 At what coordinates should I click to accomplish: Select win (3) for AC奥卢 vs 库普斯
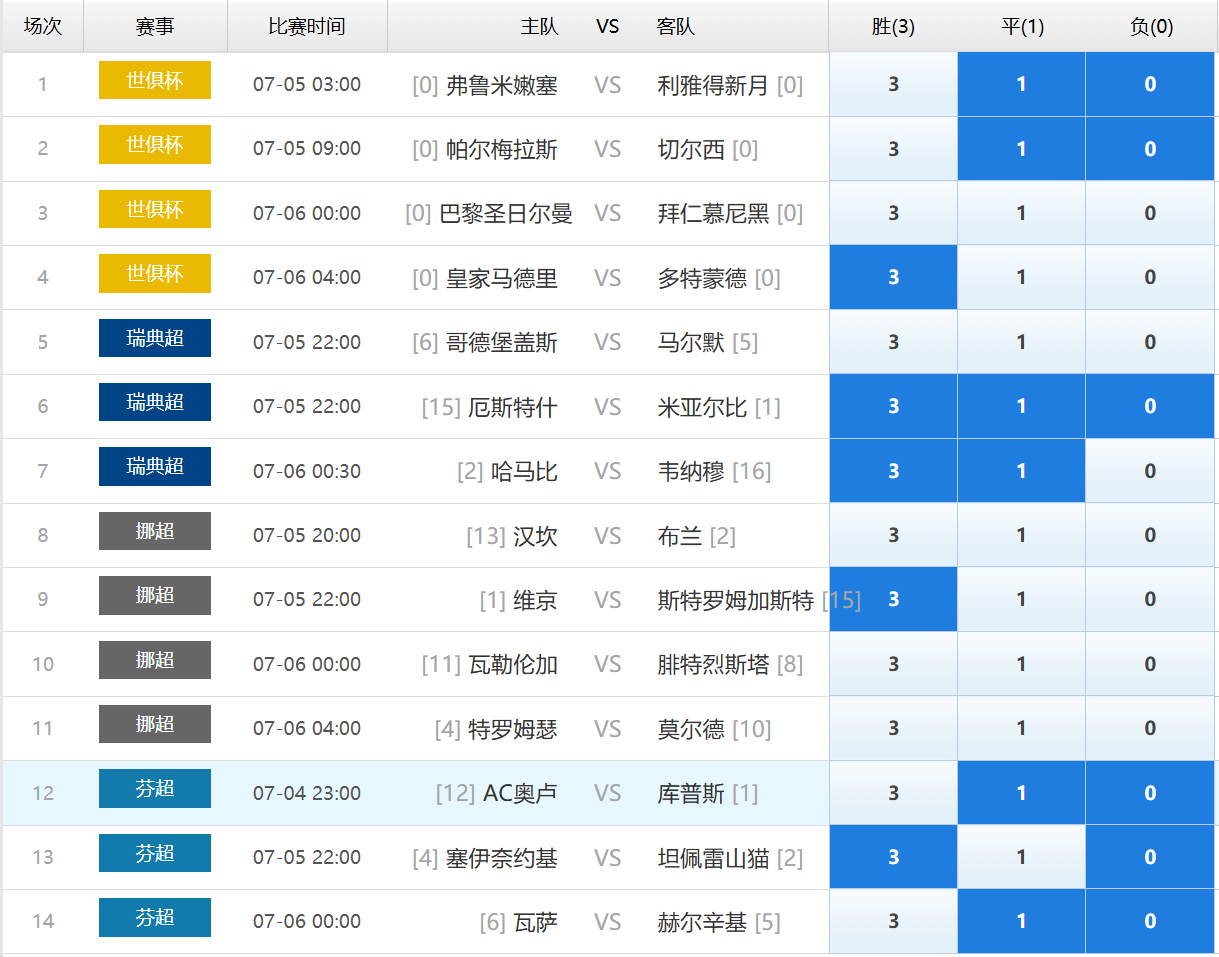tap(893, 793)
